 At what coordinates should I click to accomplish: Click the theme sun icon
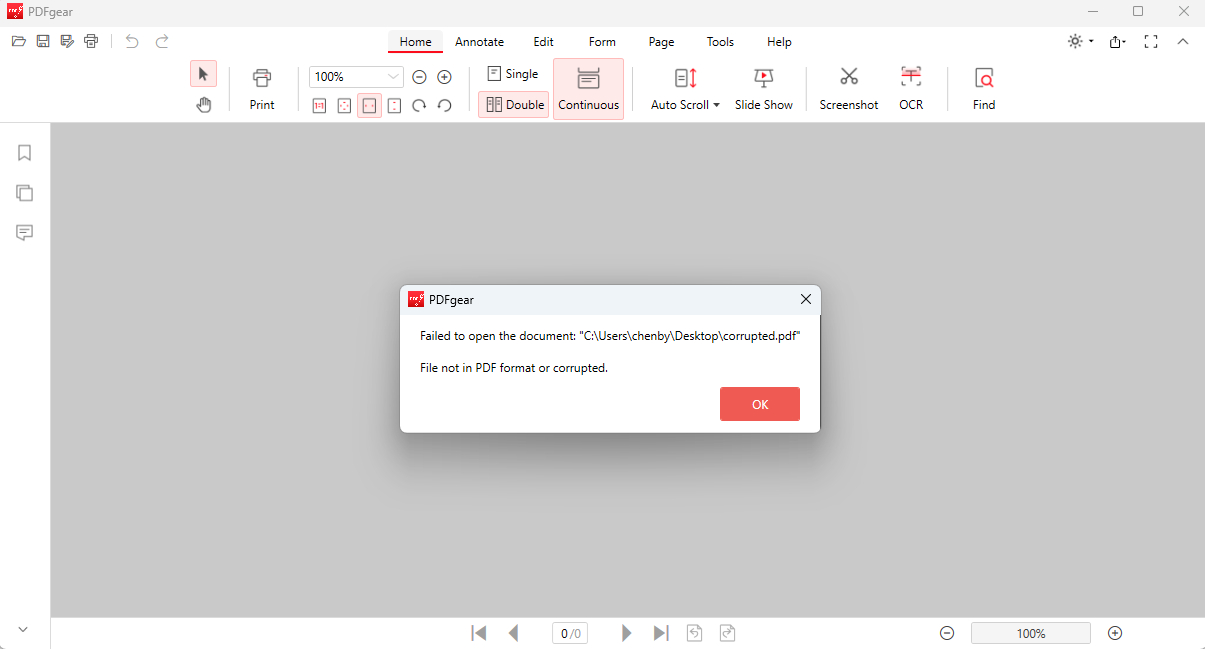(x=1075, y=41)
